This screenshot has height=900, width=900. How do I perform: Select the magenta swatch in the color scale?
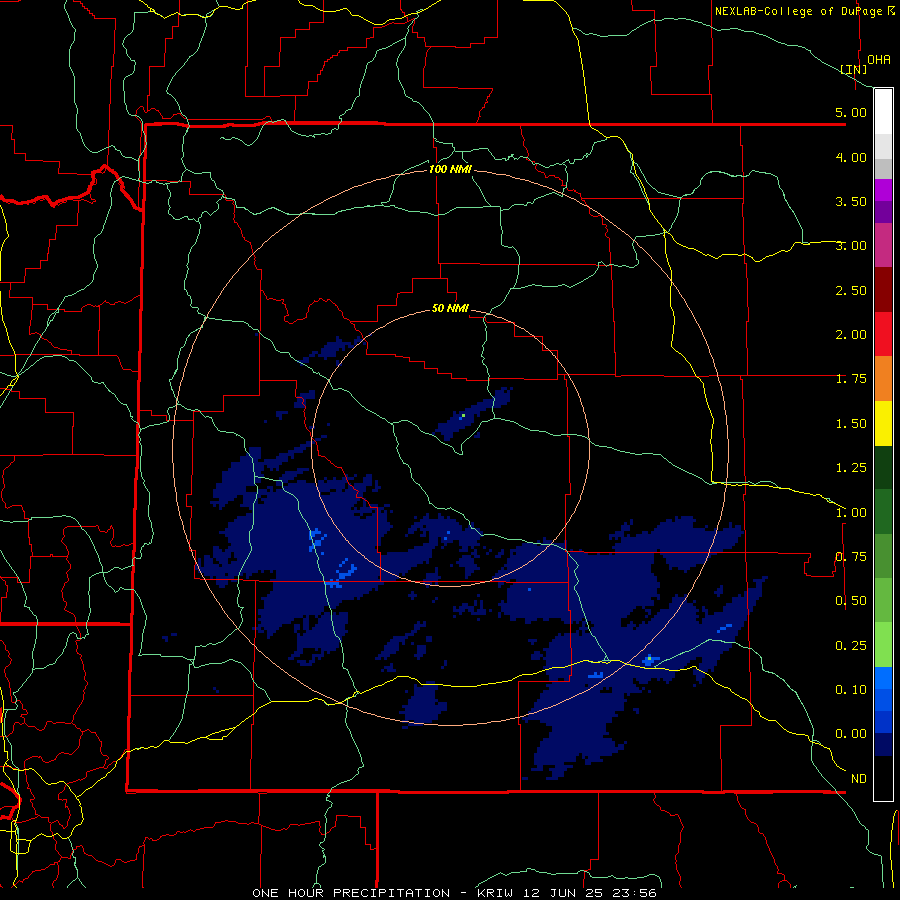[x=883, y=190]
